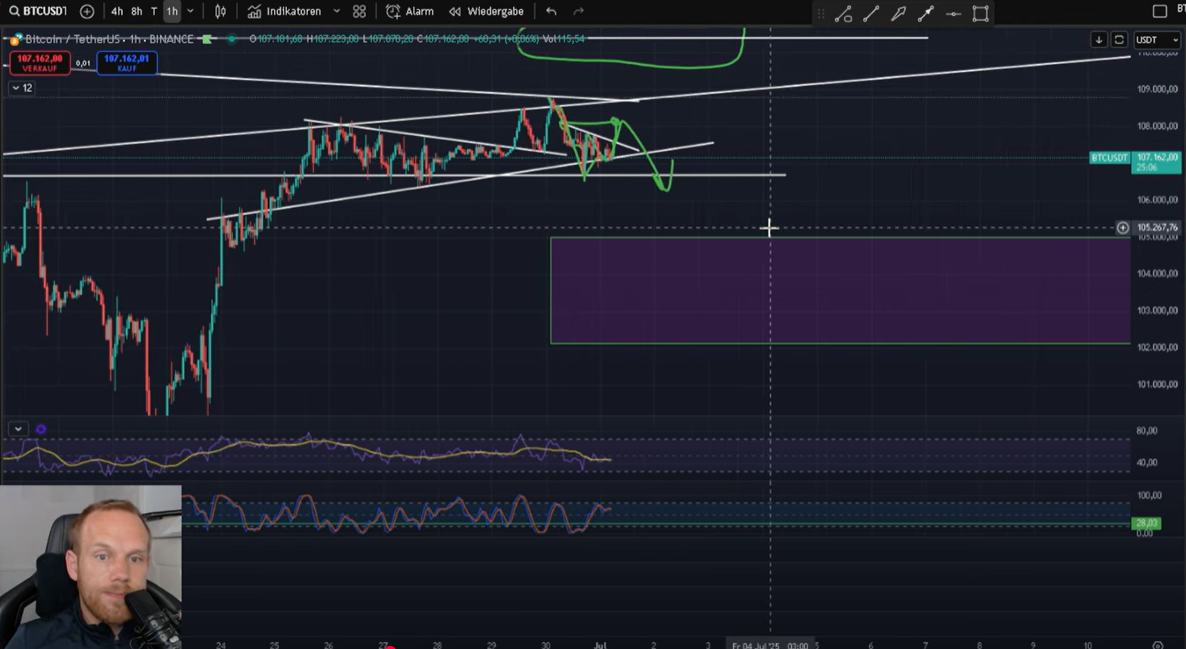Expand the timeframe interval dropdown

191,11
